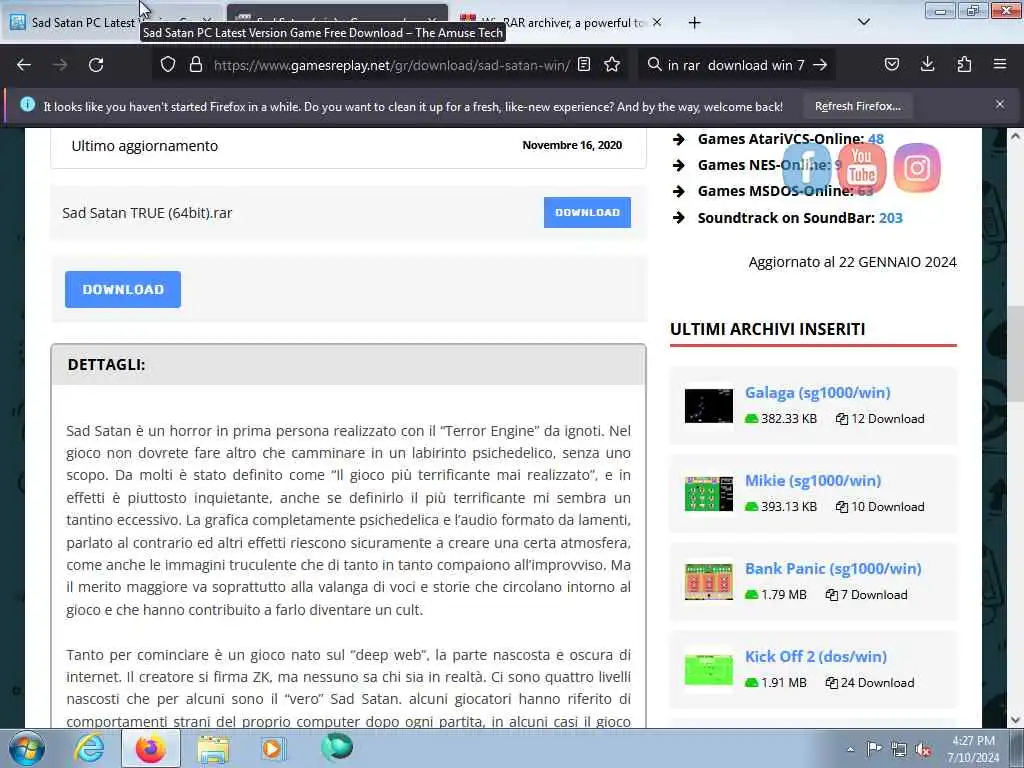The image size is (1024, 768).
Task: Open YouTube social icon
Action: click(x=861, y=168)
